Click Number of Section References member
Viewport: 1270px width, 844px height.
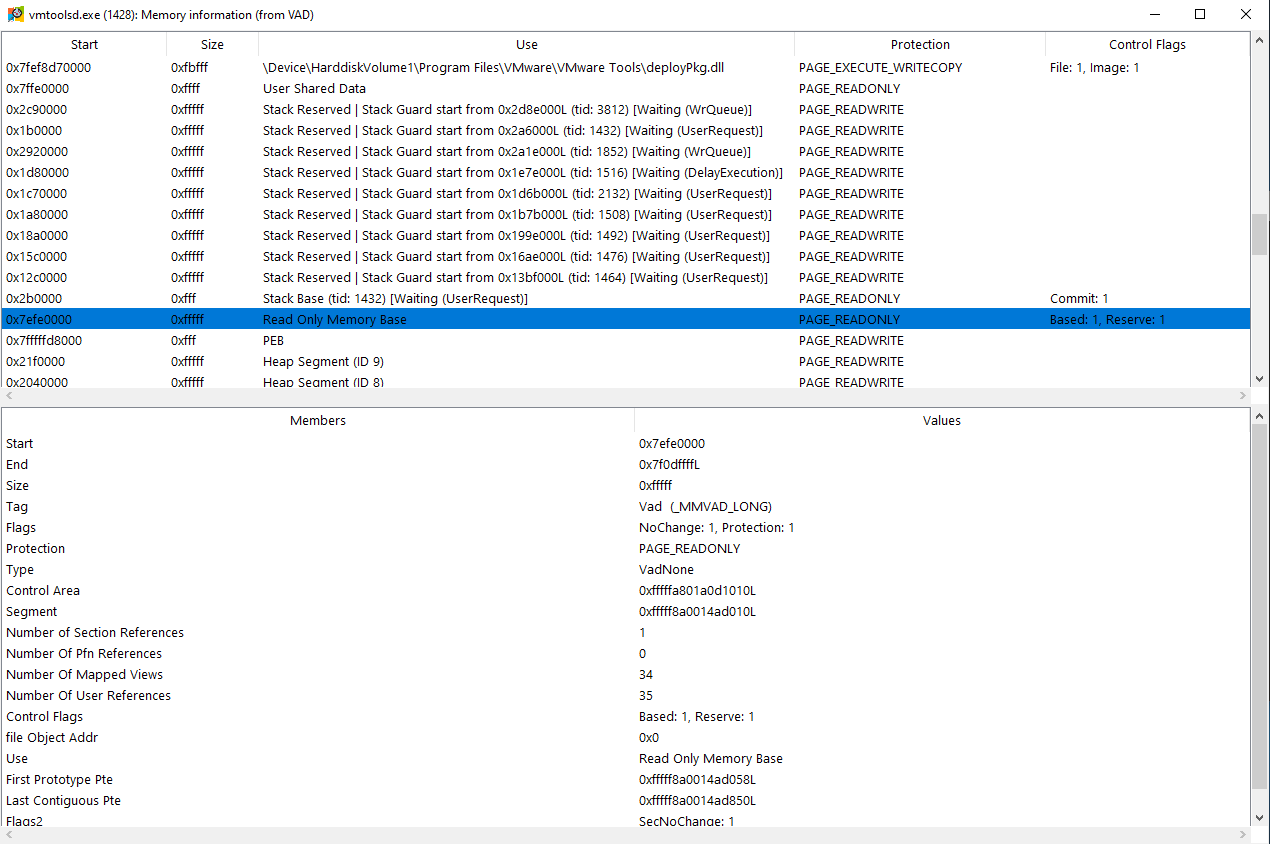(95, 632)
